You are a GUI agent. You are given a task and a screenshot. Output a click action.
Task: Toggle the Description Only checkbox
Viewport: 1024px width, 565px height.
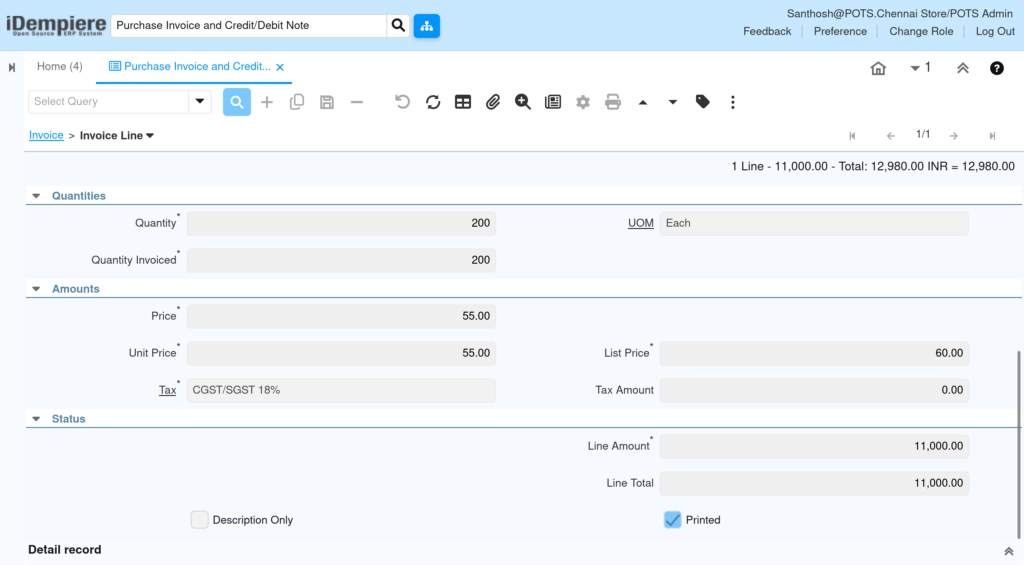(x=199, y=520)
